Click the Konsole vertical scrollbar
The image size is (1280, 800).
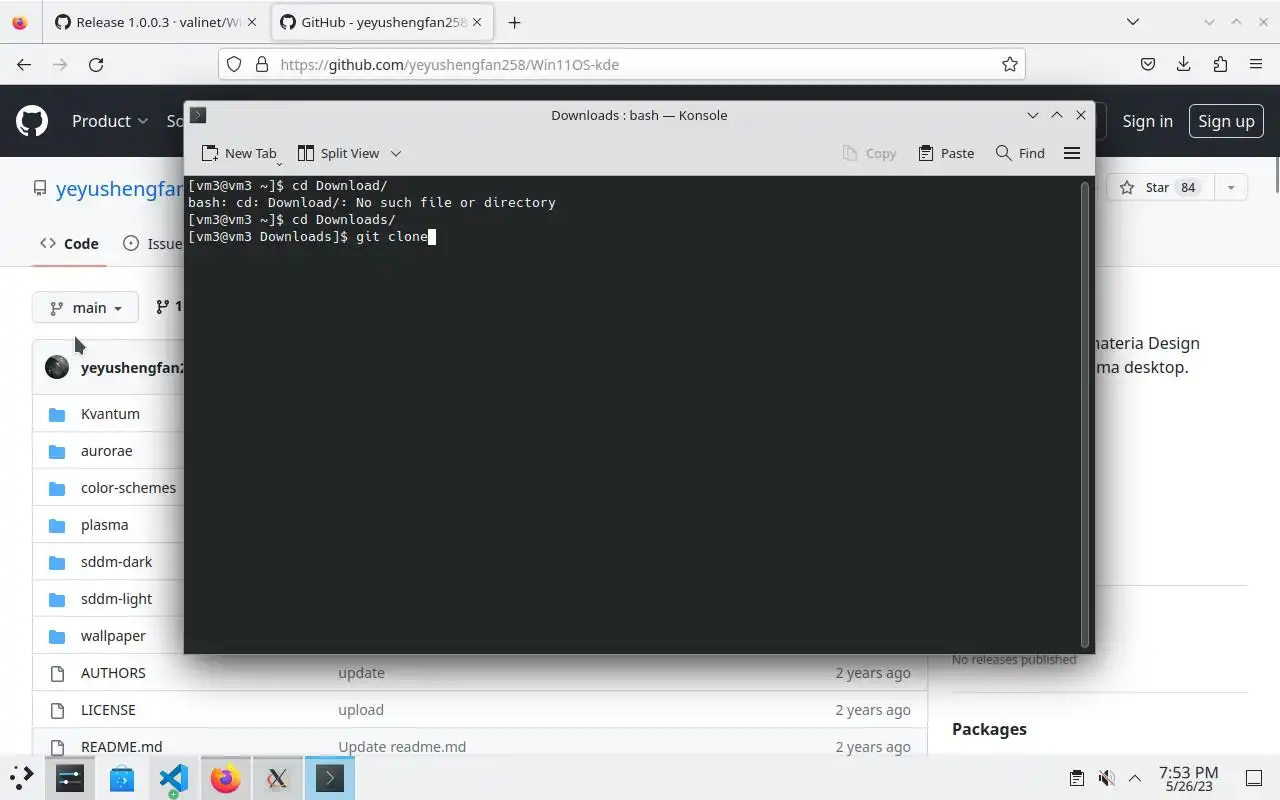[1085, 414]
